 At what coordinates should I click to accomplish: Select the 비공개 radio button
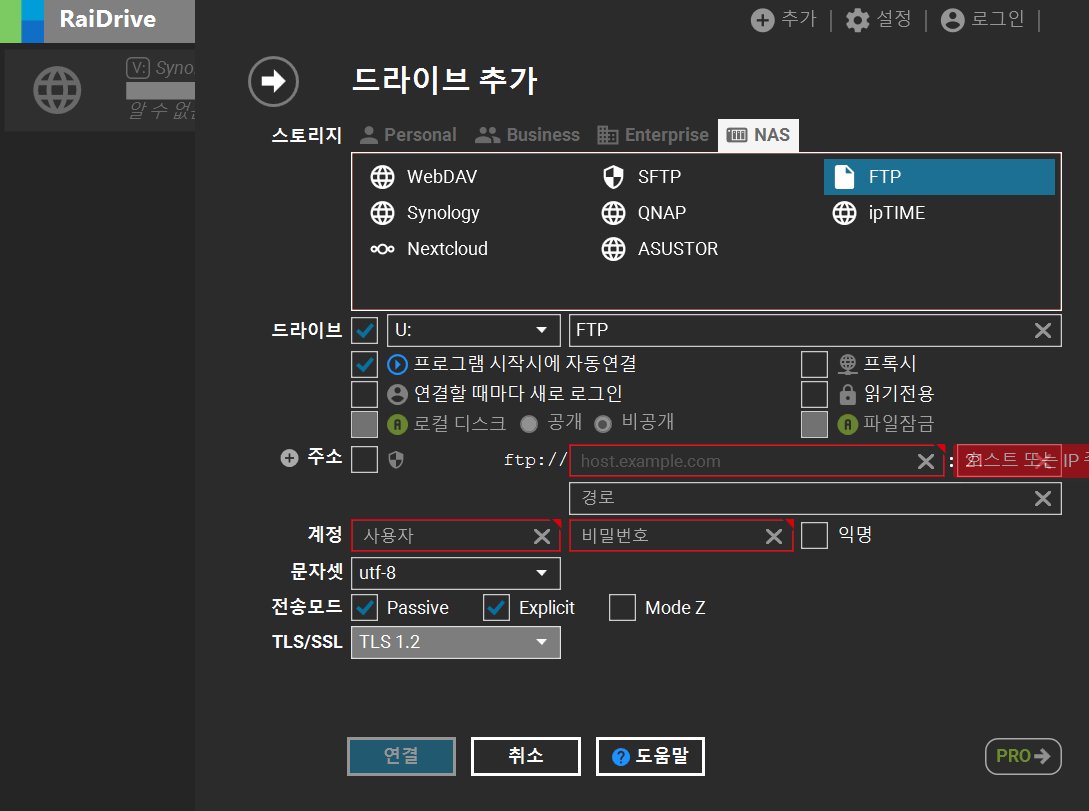click(x=603, y=424)
